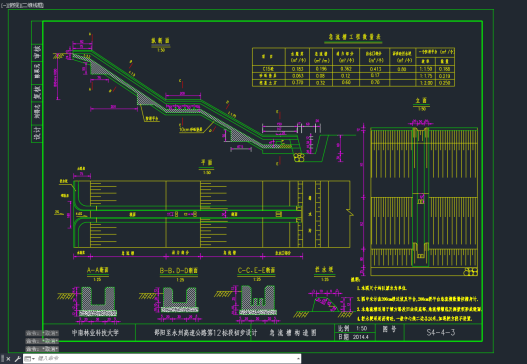Select the 平面 view heading
This screenshot has width=527, height=364.
click(206, 162)
